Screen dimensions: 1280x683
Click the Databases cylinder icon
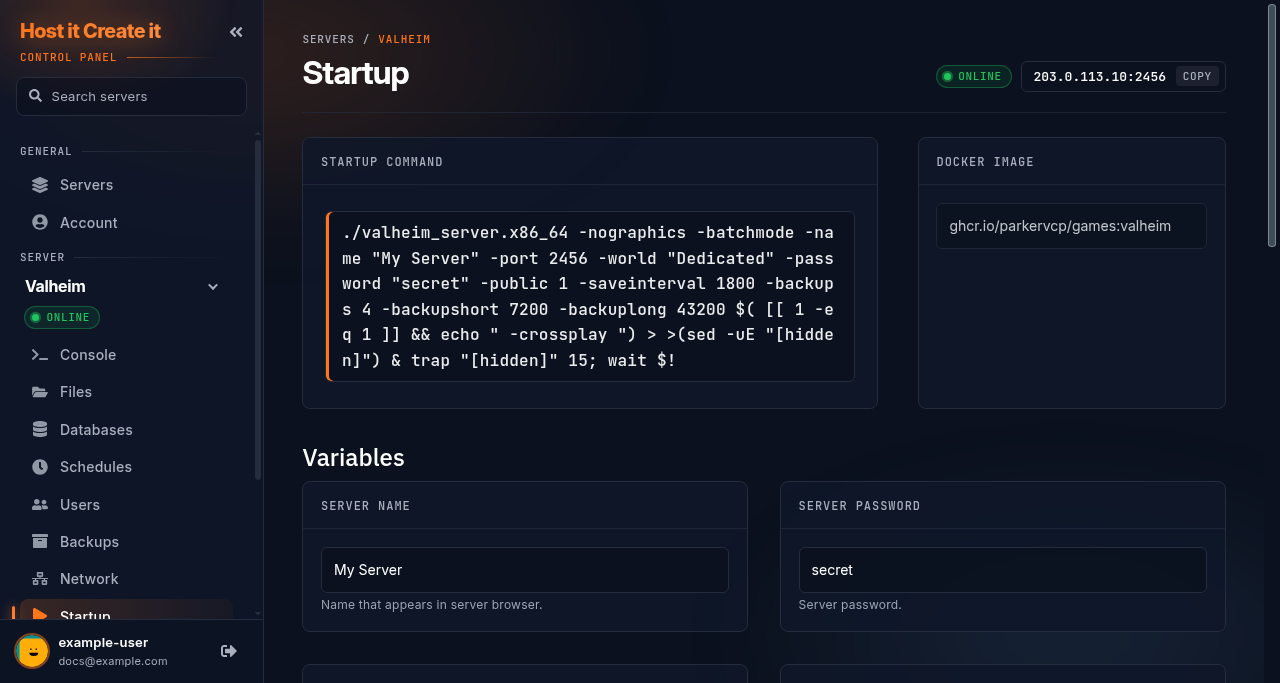pos(40,430)
